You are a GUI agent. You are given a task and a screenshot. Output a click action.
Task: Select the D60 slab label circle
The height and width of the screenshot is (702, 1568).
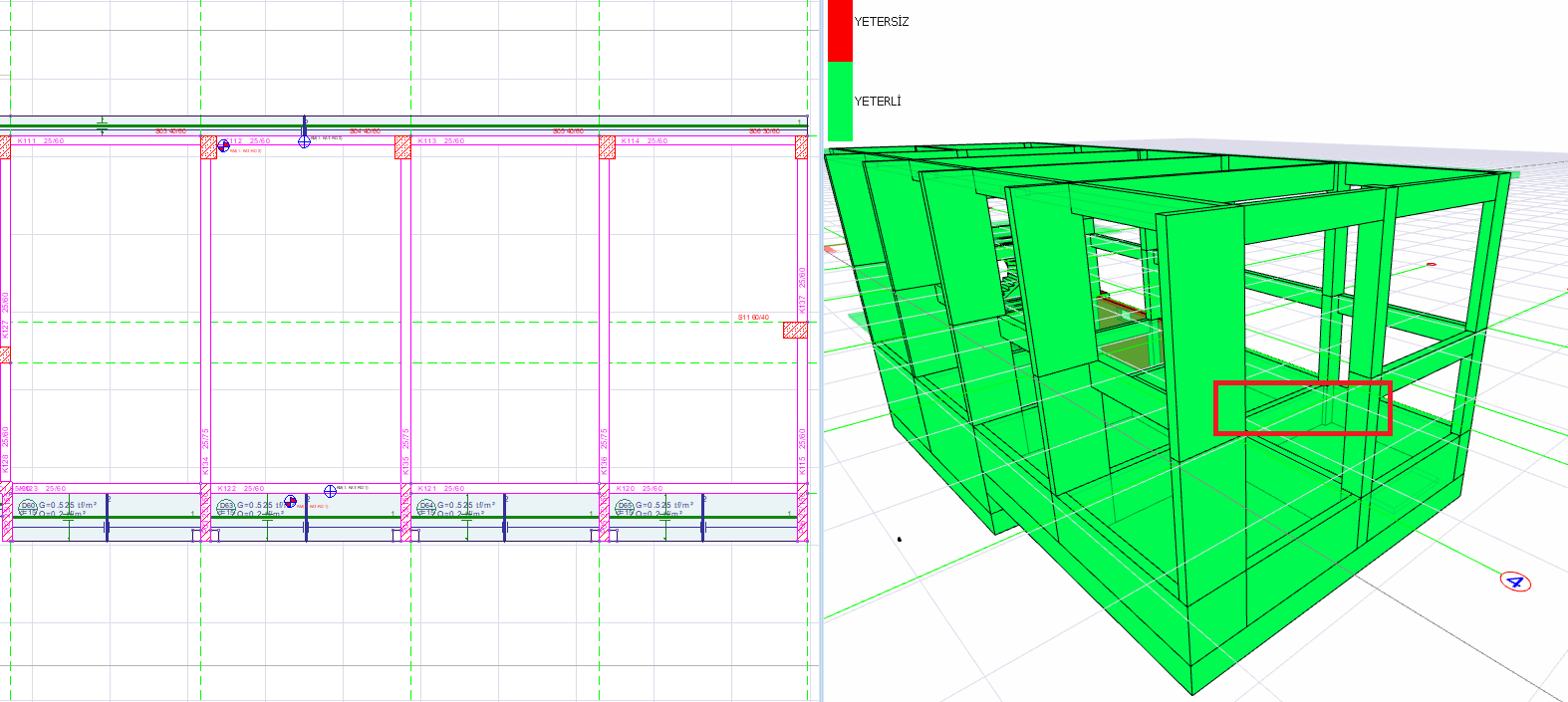28,506
